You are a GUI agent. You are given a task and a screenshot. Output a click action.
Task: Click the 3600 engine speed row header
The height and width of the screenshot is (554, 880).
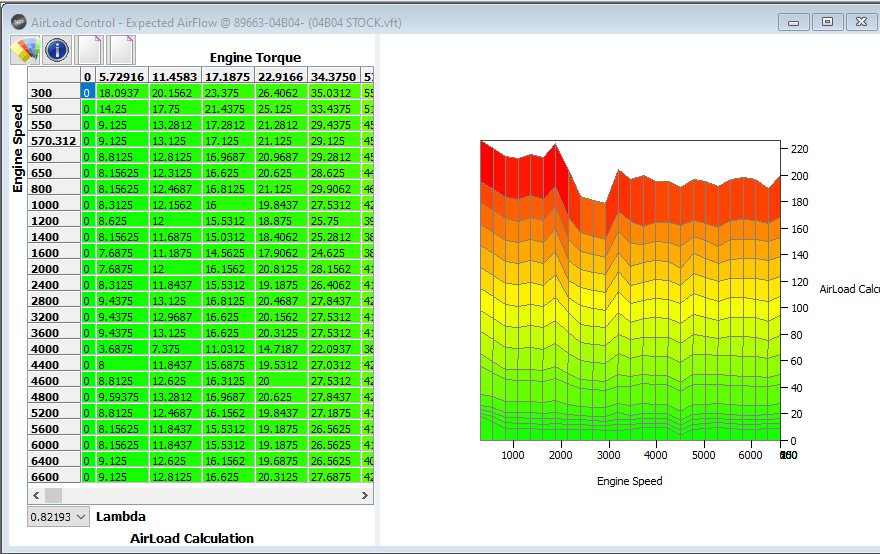click(54, 333)
